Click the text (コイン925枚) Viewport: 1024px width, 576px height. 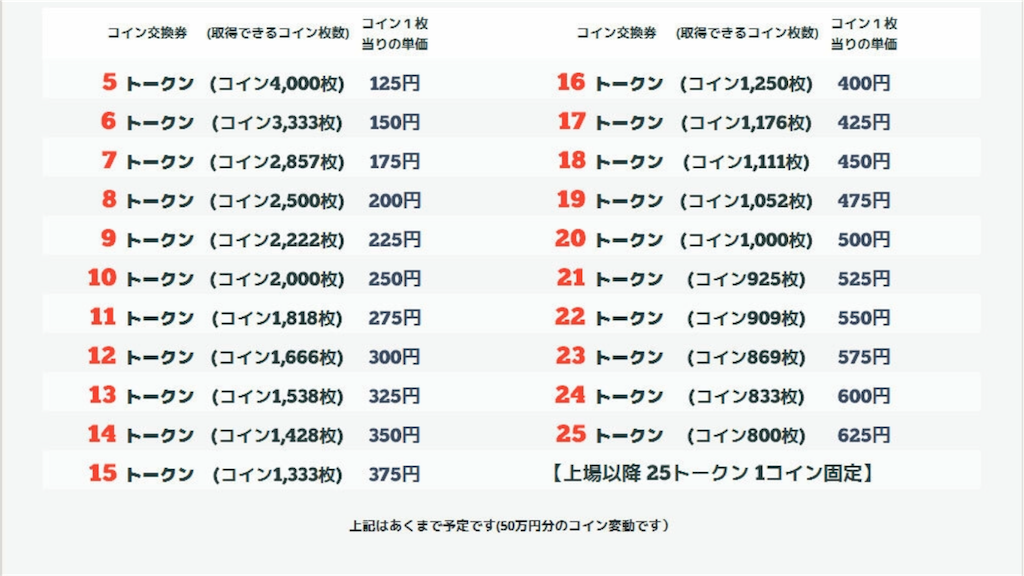click(746, 280)
